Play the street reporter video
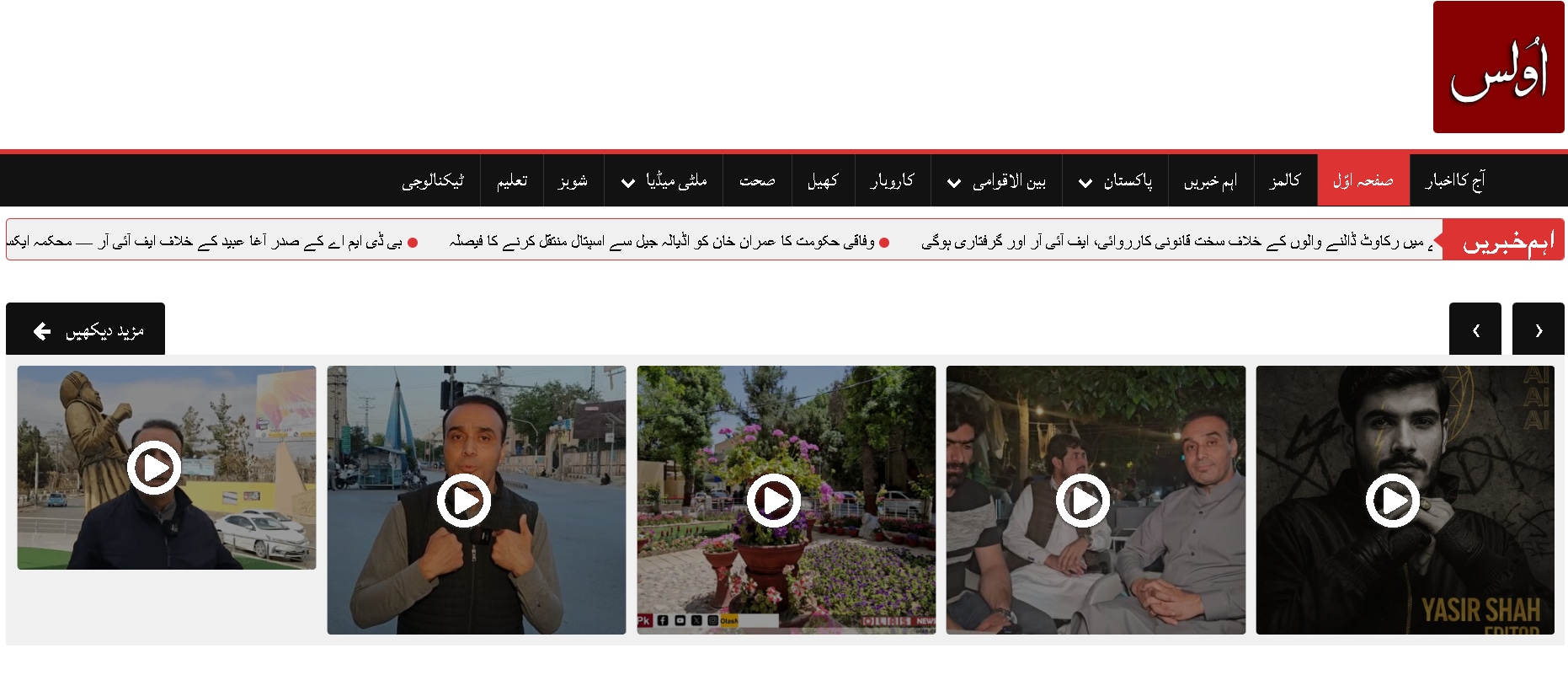 click(x=463, y=501)
